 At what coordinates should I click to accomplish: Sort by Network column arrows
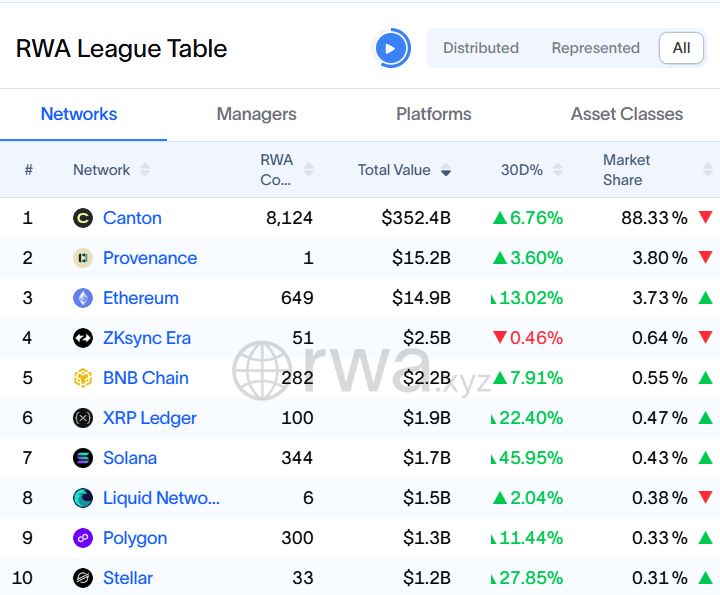click(145, 169)
